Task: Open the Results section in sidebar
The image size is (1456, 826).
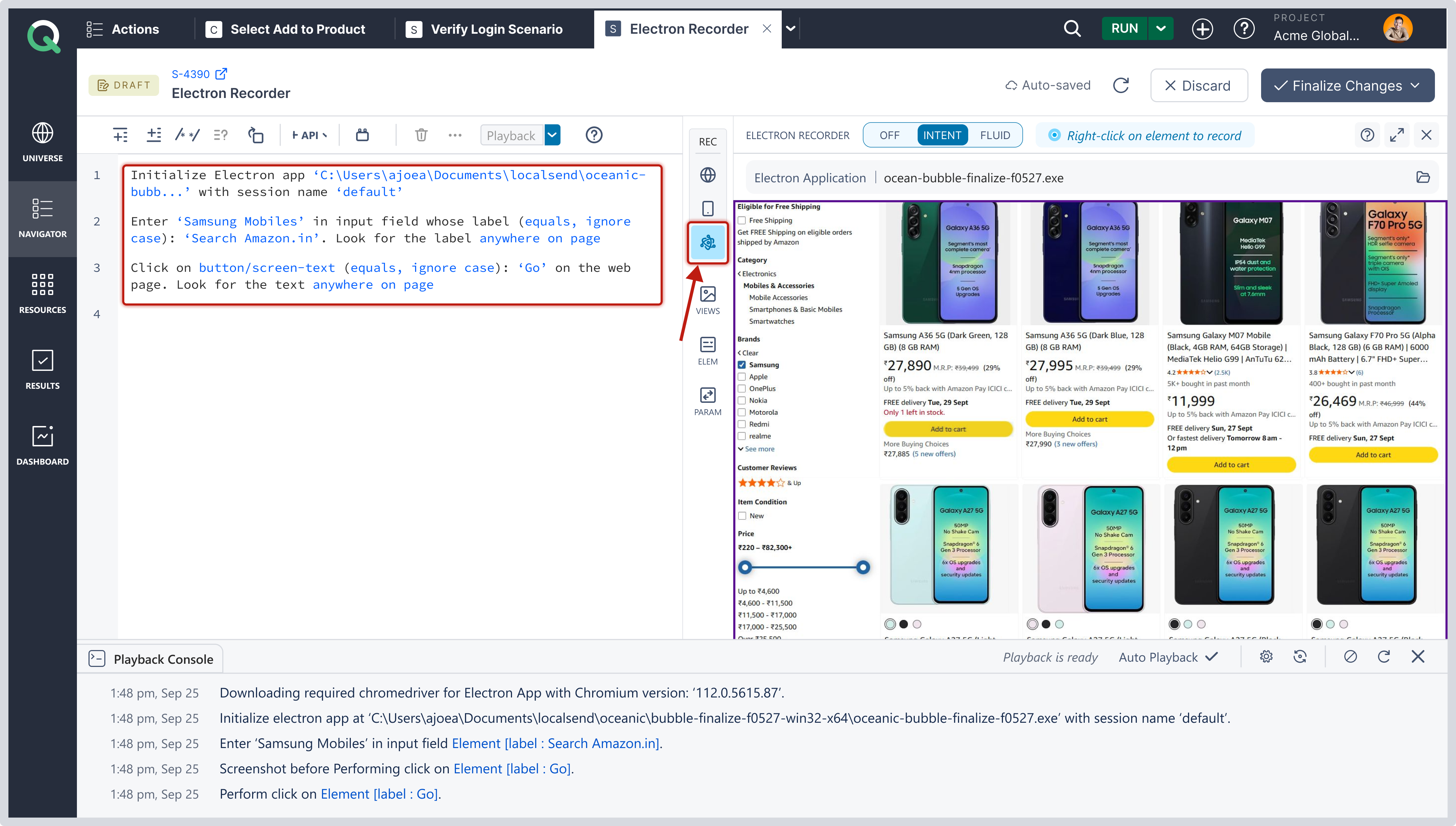Action: coord(42,370)
